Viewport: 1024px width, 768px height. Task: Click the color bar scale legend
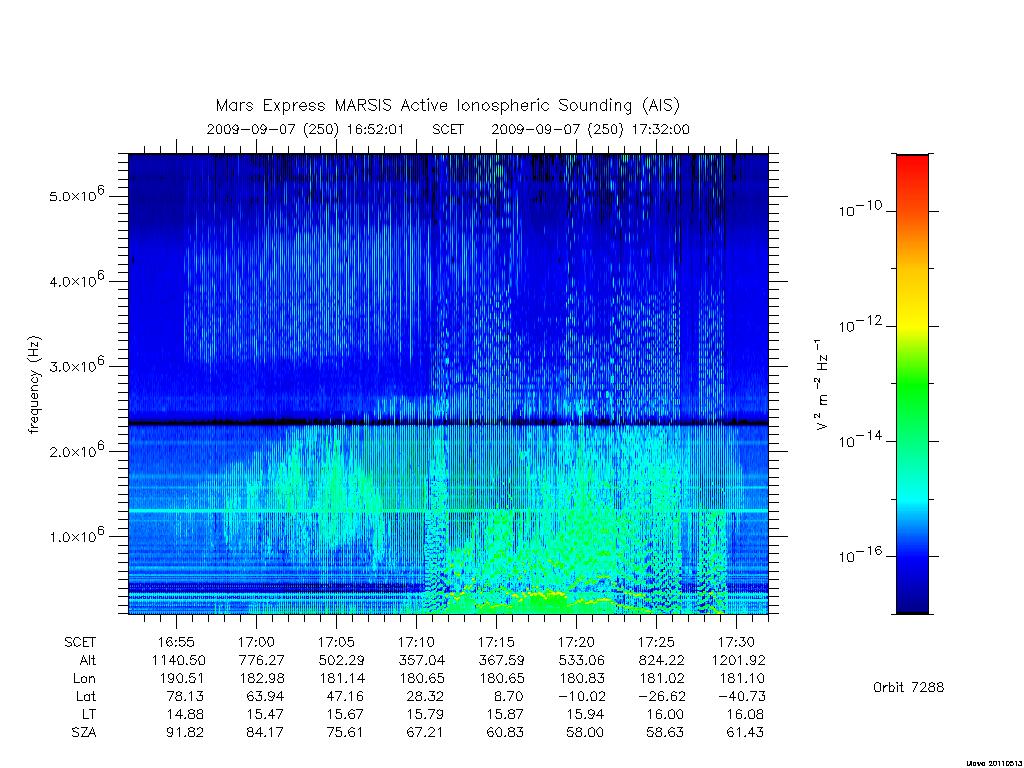click(912, 384)
